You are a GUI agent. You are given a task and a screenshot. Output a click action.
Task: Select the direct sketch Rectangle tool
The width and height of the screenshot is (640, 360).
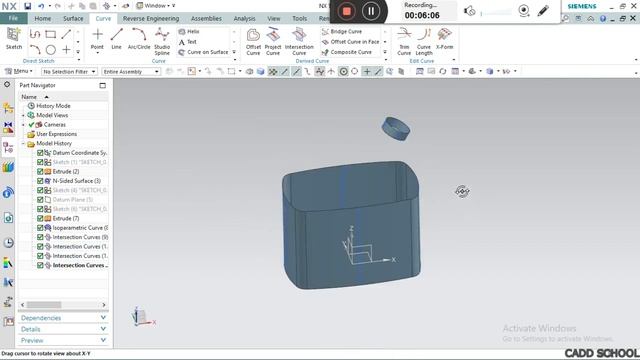pyautogui.click(x=51, y=34)
